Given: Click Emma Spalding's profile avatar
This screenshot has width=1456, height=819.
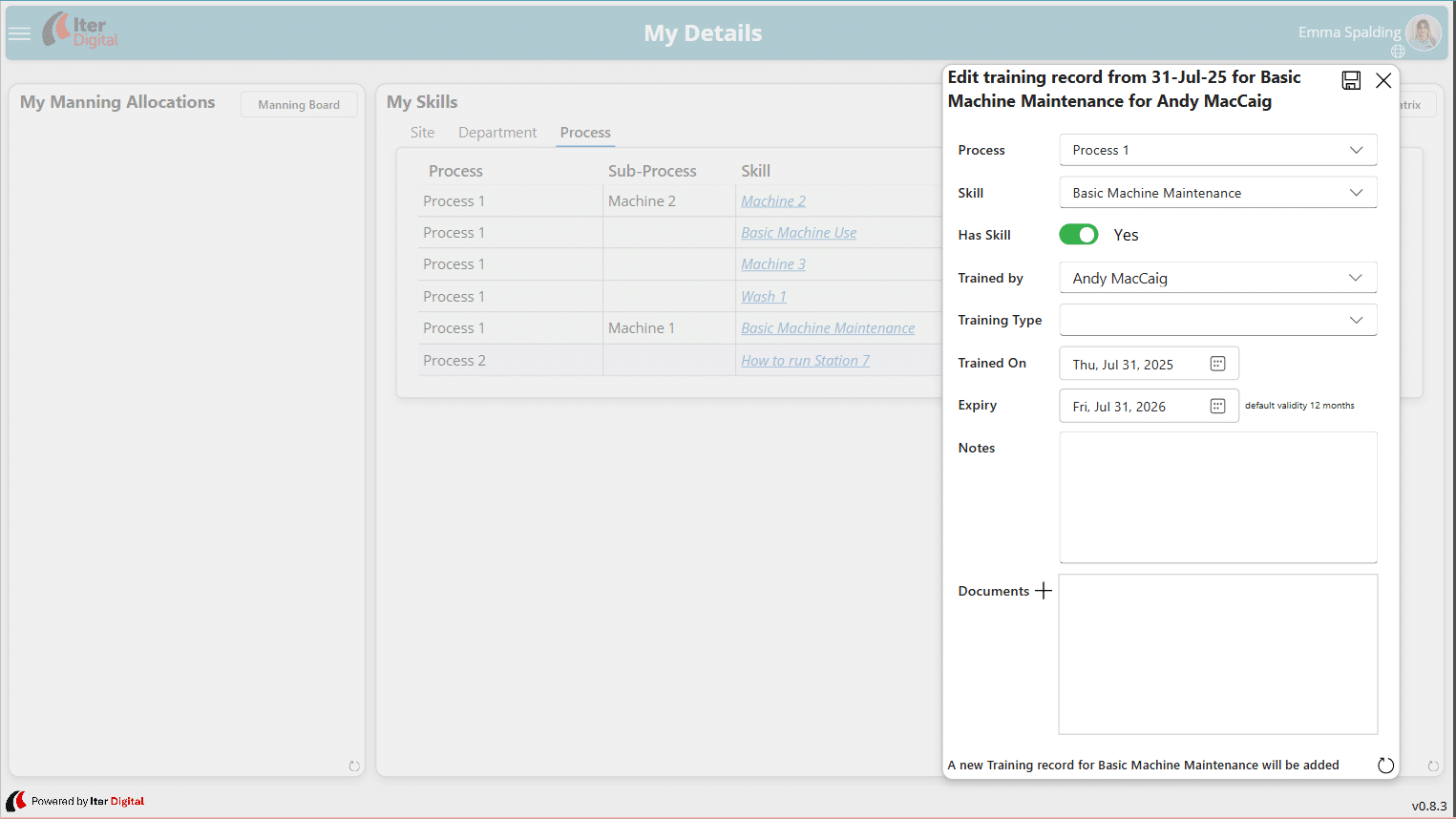Looking at the screenshot, I should pos(1423,32).
